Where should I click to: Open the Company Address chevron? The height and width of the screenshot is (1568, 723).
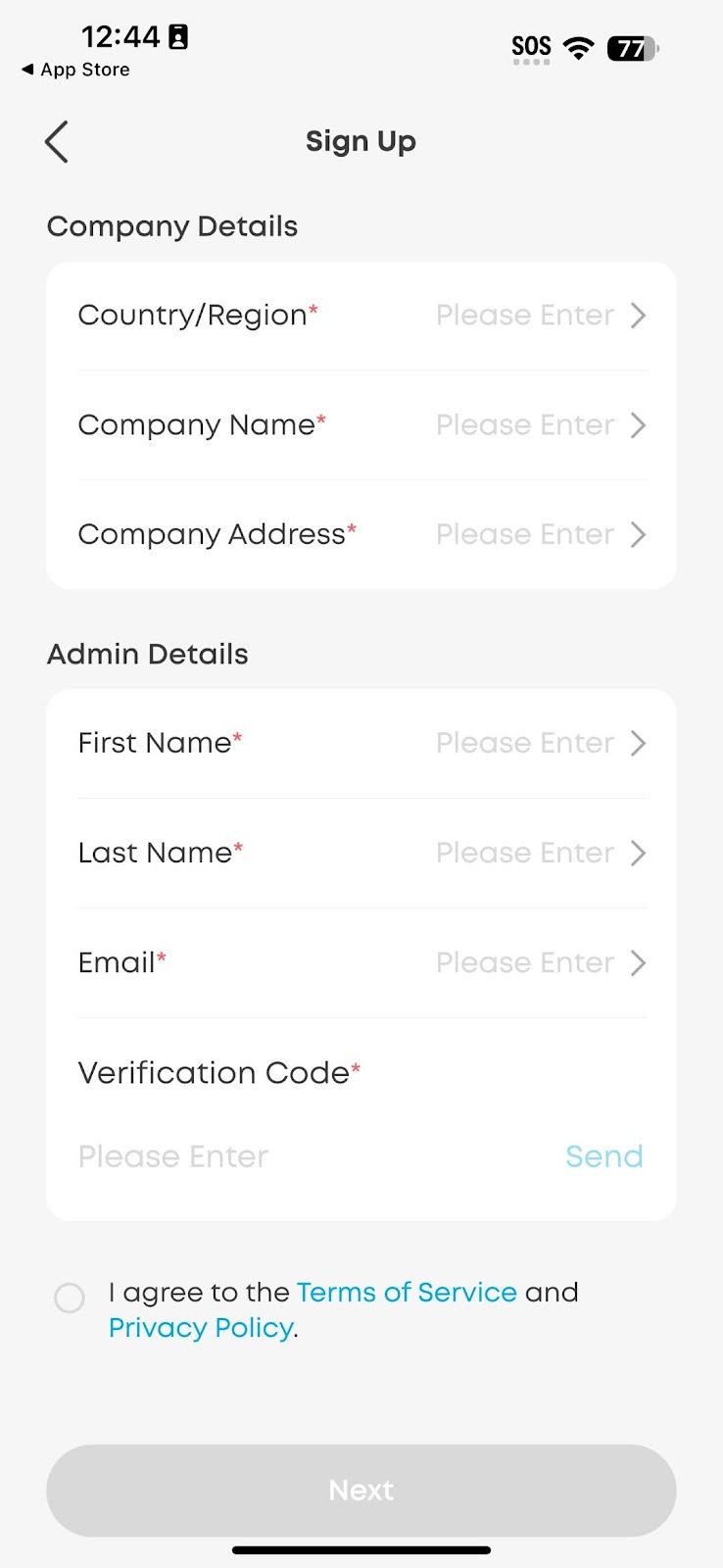click(638, 535)
